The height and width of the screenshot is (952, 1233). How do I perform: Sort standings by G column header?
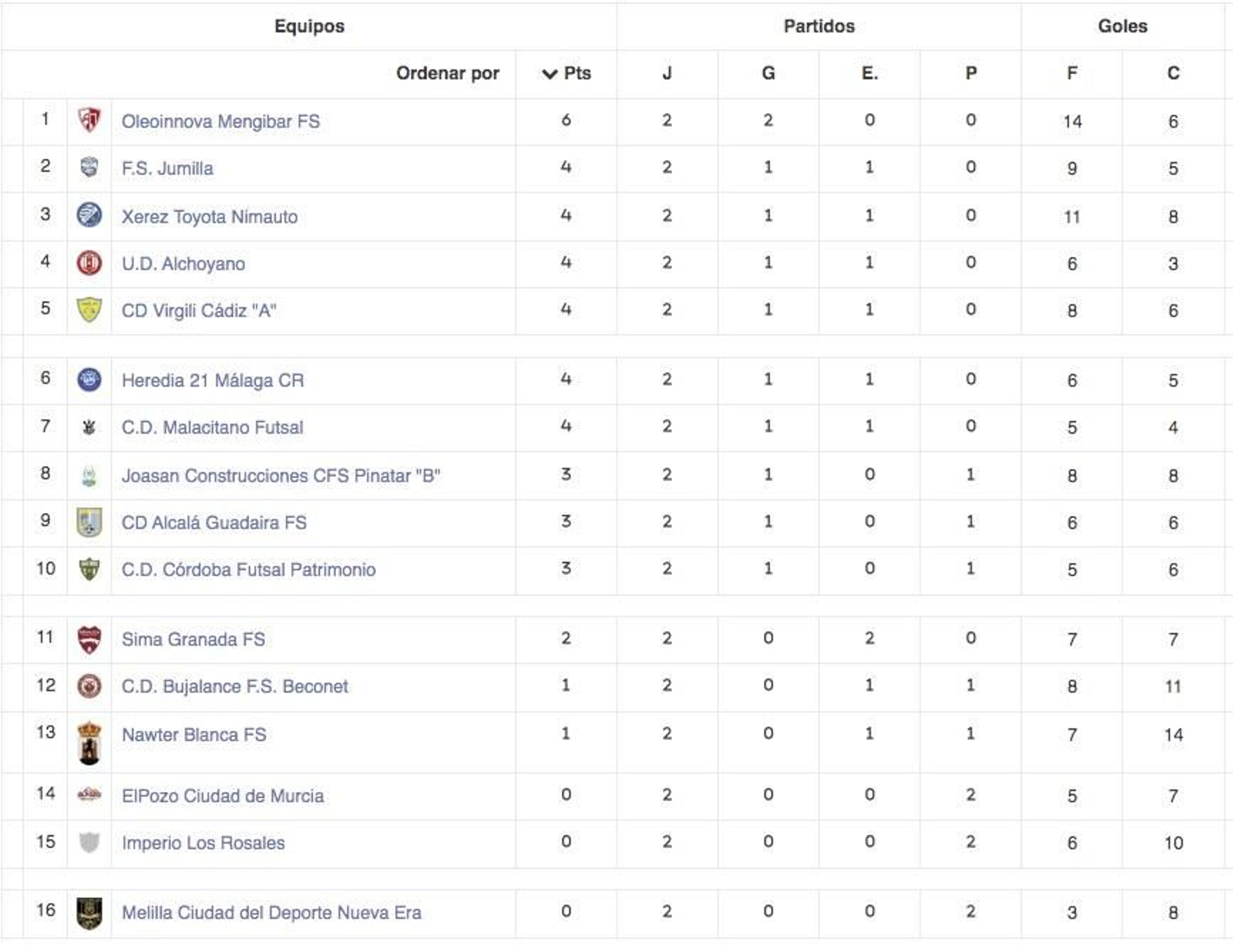[768, 73]
